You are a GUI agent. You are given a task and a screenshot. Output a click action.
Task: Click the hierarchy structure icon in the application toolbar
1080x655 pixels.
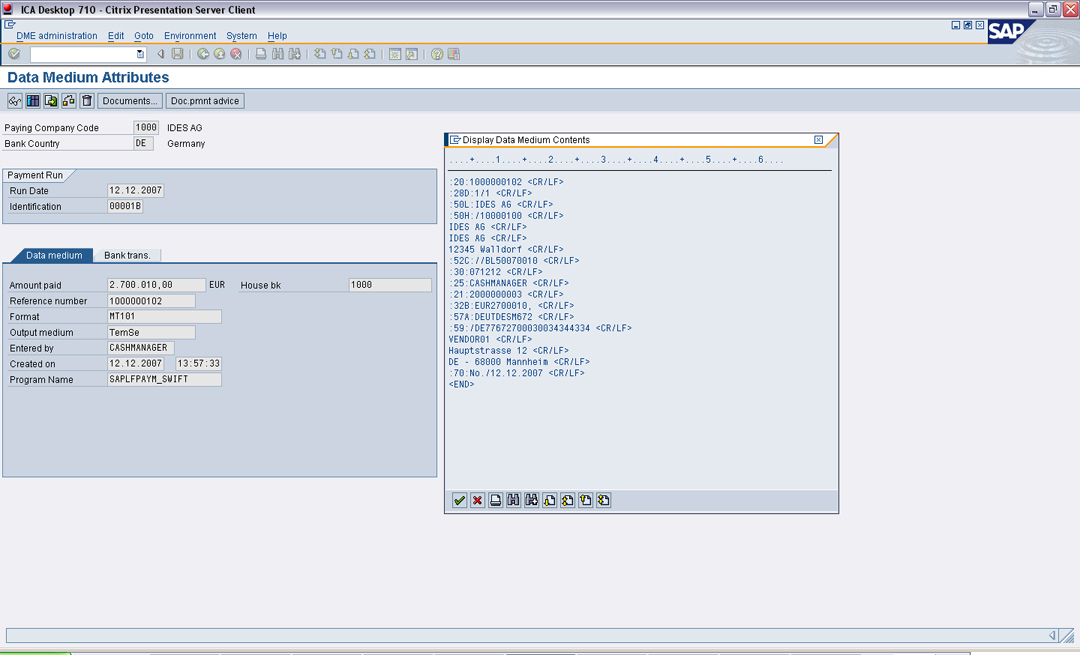[x=68, y=101]
